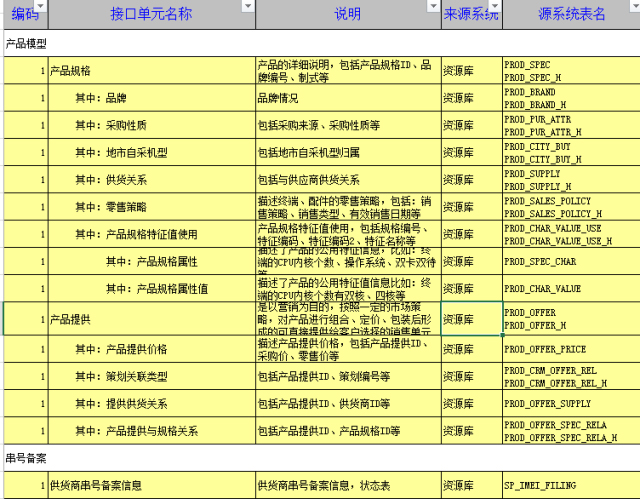Screen dimensions: 640x499
Task: Select the 其中：产品规格属性值 cell
Action: pyautogui.click(x=152, y=288)
